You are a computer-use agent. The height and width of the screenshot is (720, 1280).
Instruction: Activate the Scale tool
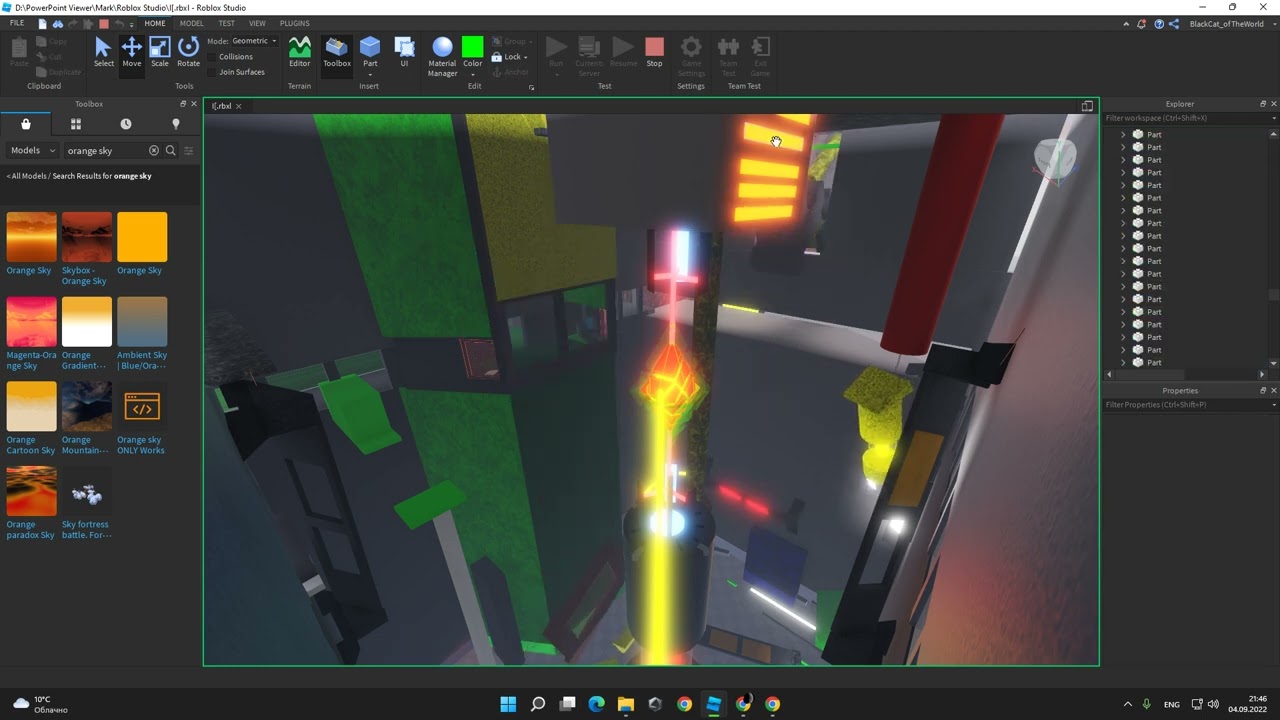click(160, 52)
